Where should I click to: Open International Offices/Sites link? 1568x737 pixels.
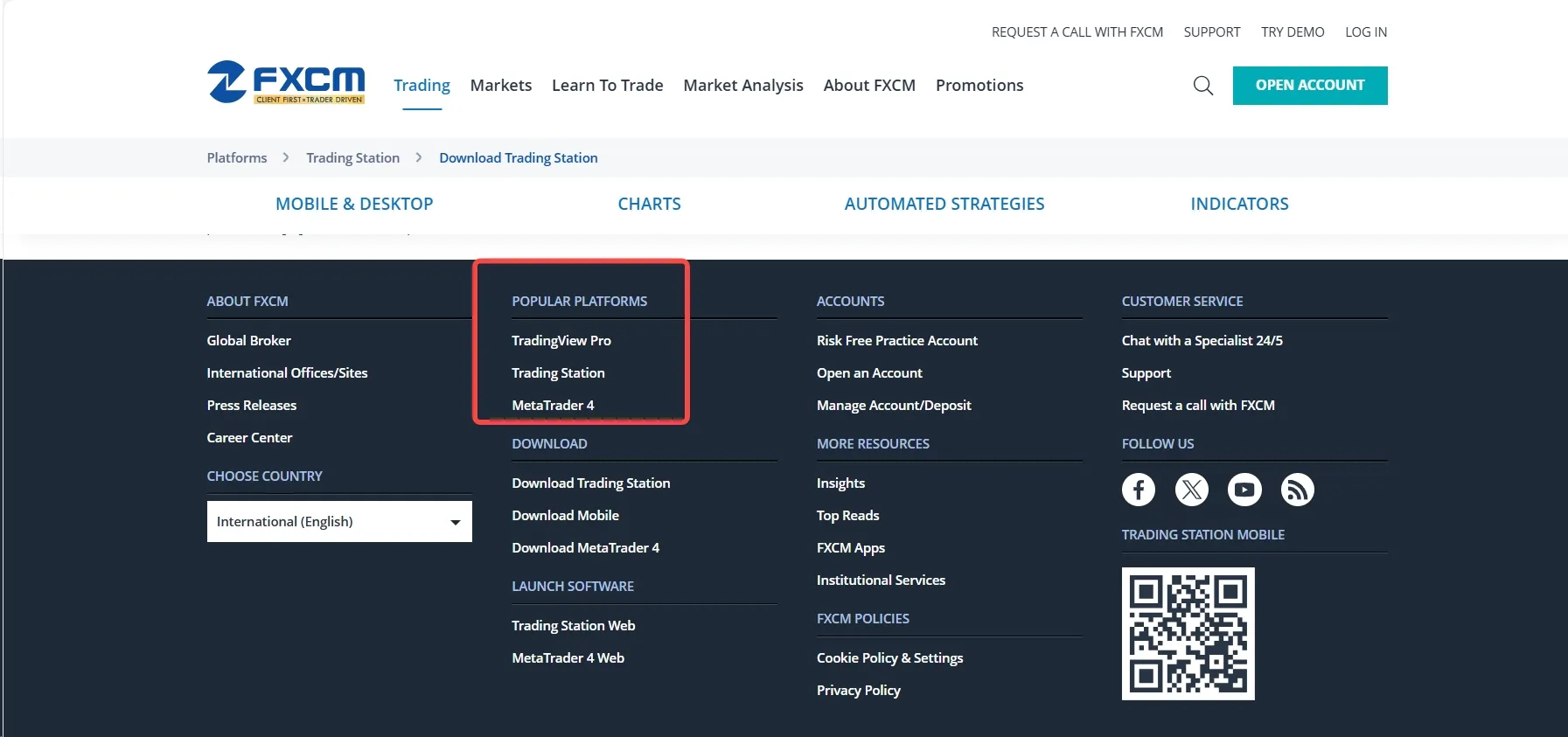[x=288, y=373]
